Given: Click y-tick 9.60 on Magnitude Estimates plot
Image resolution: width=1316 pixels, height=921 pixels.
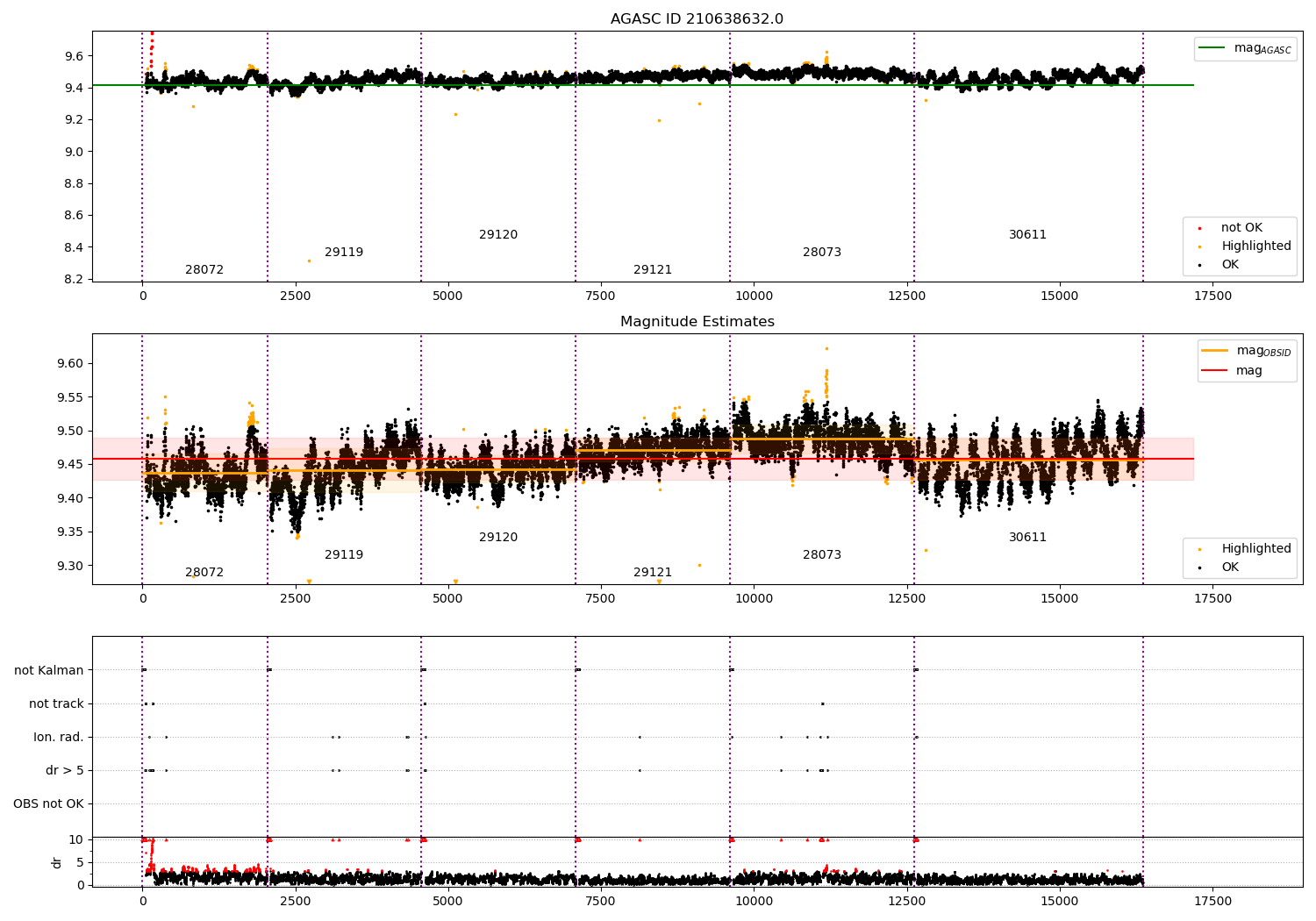Looking at the screenshot, I should click(x=69, y=364).
